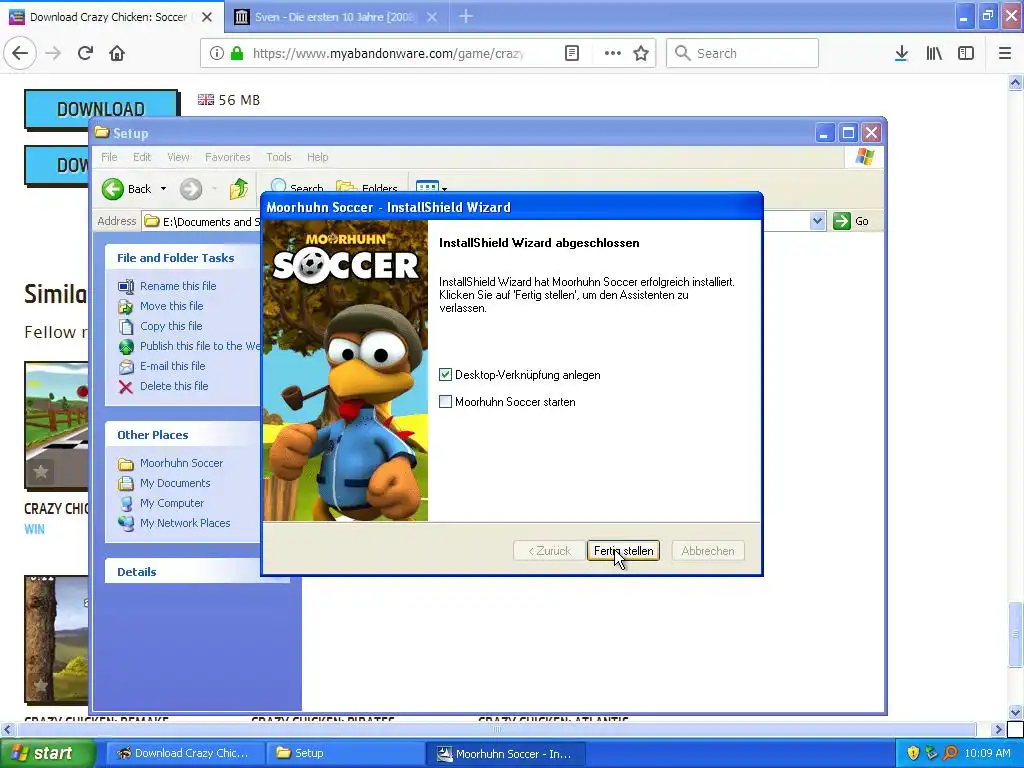Toggle Firefox sidebar icon
The image size is (1024, 768).
tap(966, 53)
